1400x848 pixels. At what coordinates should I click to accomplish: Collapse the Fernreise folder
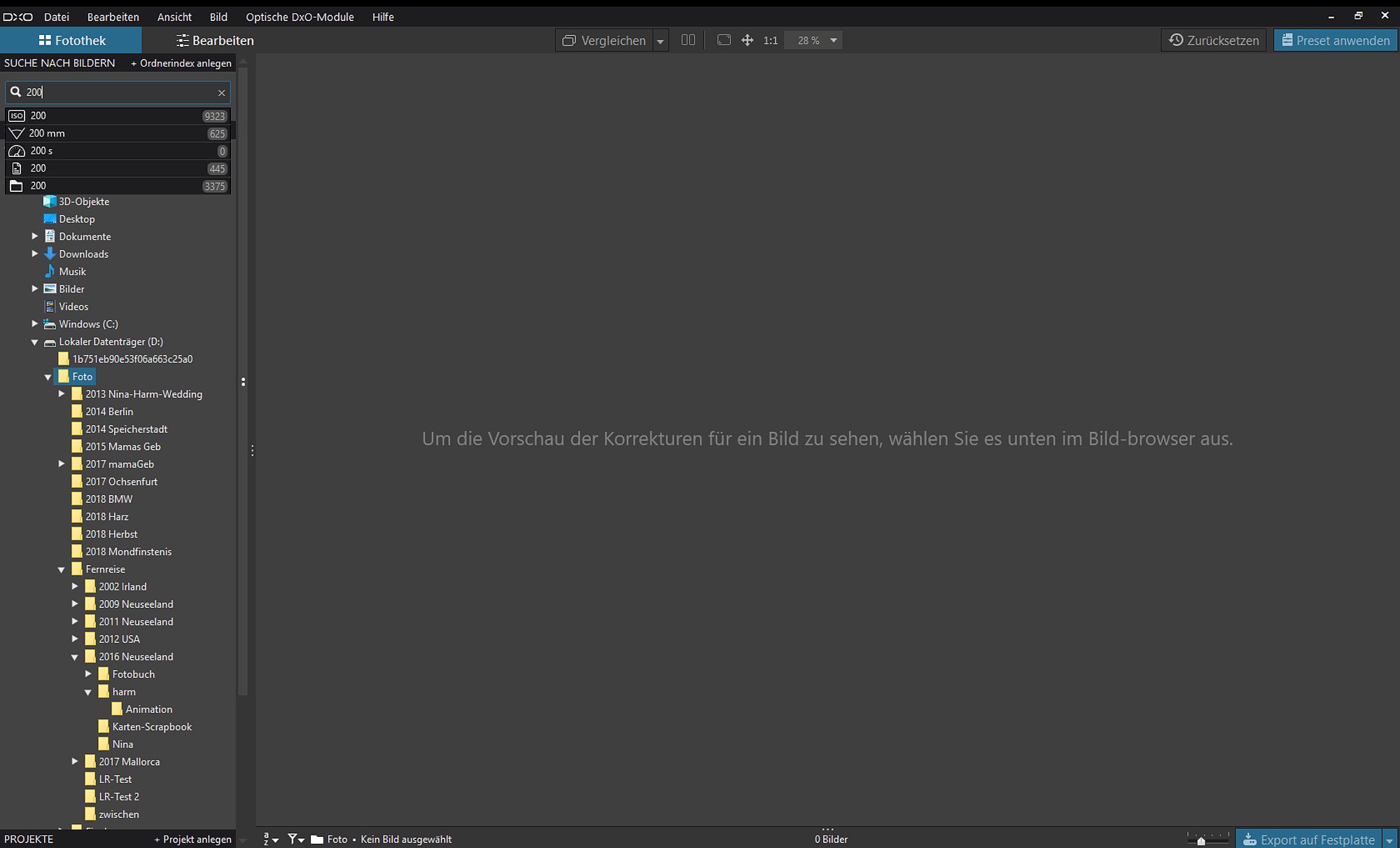tap(62, 569)
